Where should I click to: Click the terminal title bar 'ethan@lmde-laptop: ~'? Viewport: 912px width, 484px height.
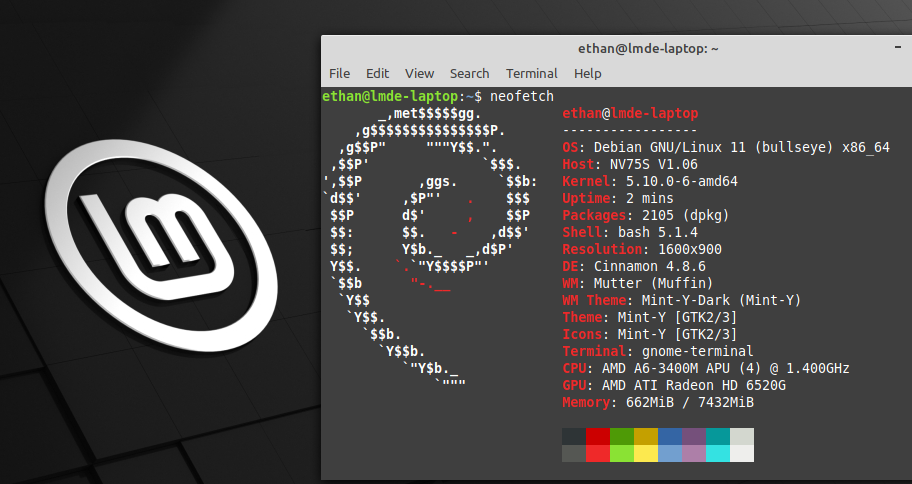(x=648, y=49)
